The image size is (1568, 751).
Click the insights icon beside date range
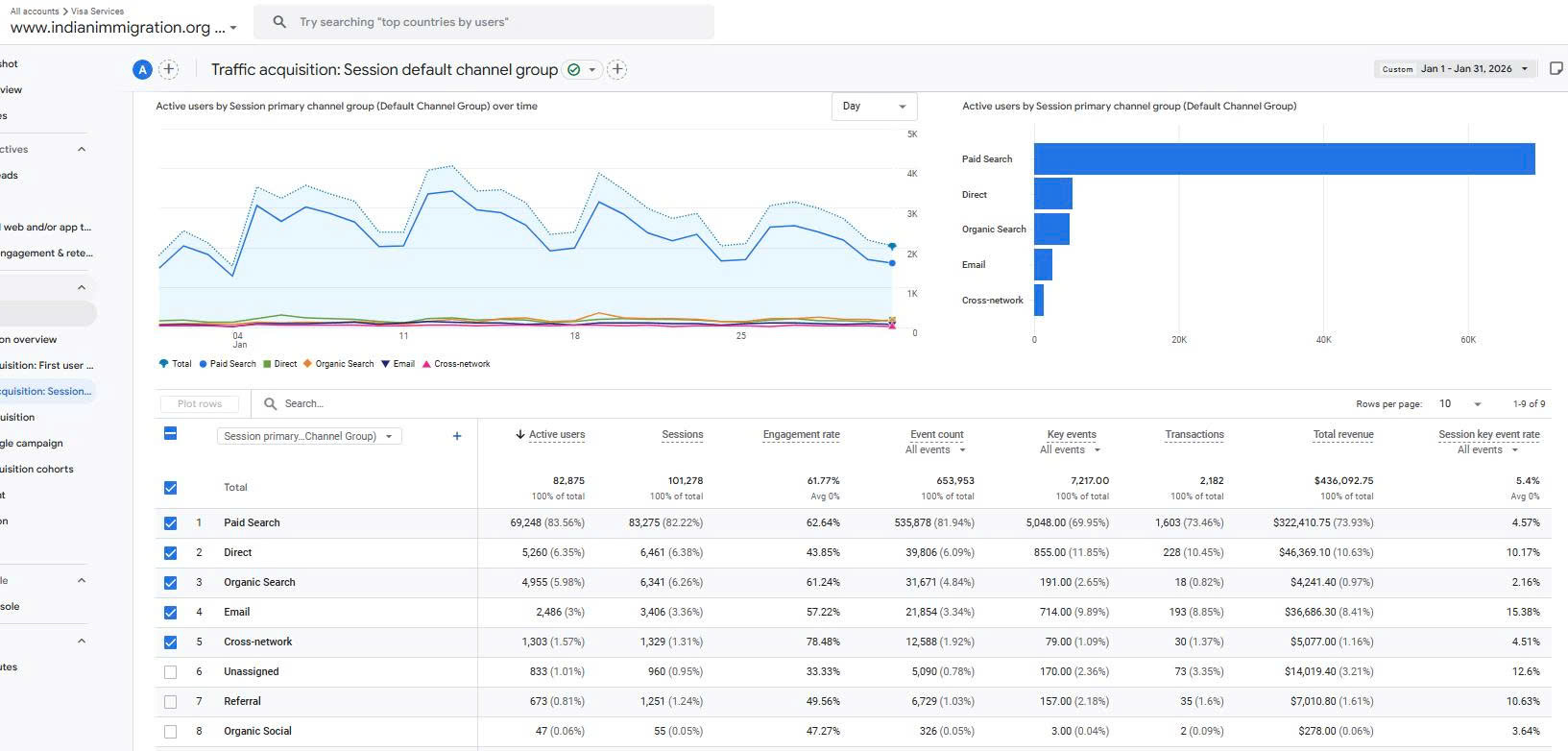(1556, 68)
